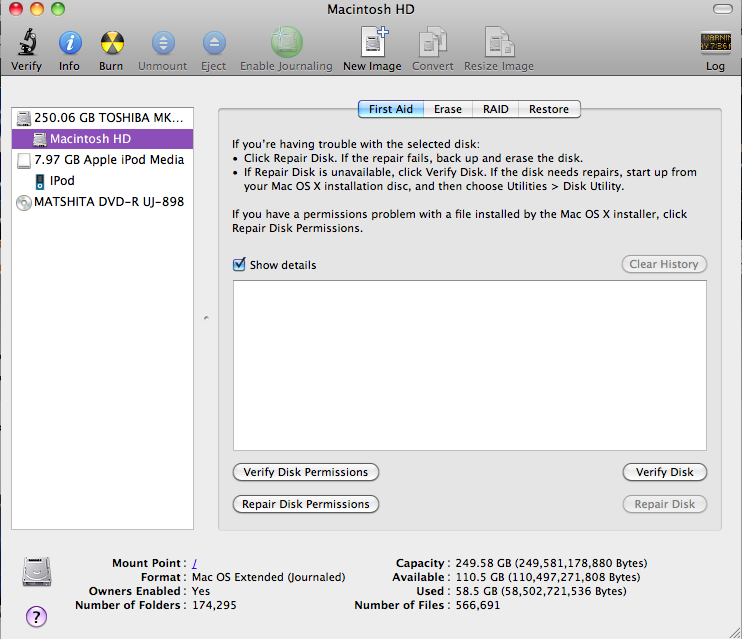Click Verify Disk Permissions button

pyautogui.click(x=306, y=472)
